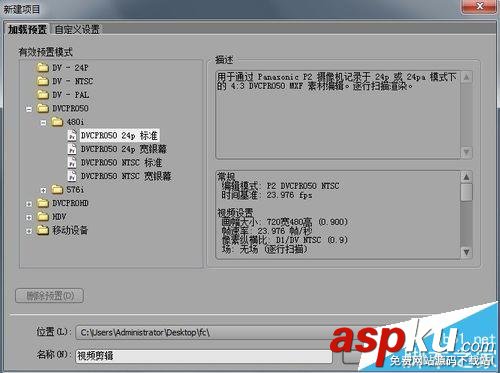Click the 删除预置(D) button
Image resolution: width=500 pixels, height=373 pixels.
tap(49, 296)
